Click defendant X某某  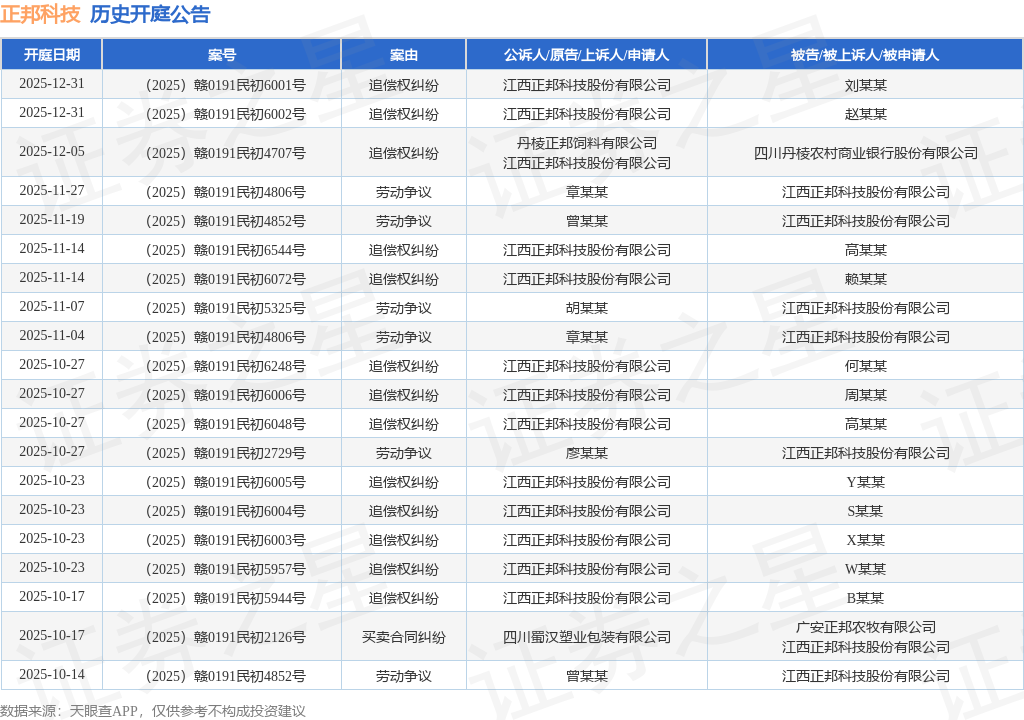(x=865, y=540)
